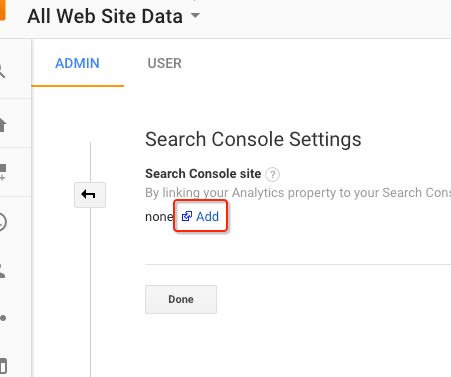Open the Acquisition icon in sidebar

3,318
